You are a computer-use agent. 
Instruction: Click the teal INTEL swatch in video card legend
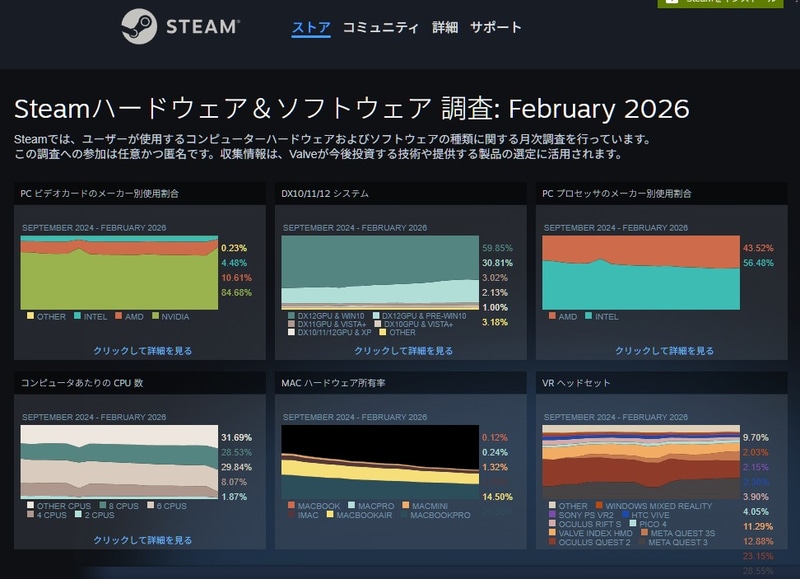point(78,316)
